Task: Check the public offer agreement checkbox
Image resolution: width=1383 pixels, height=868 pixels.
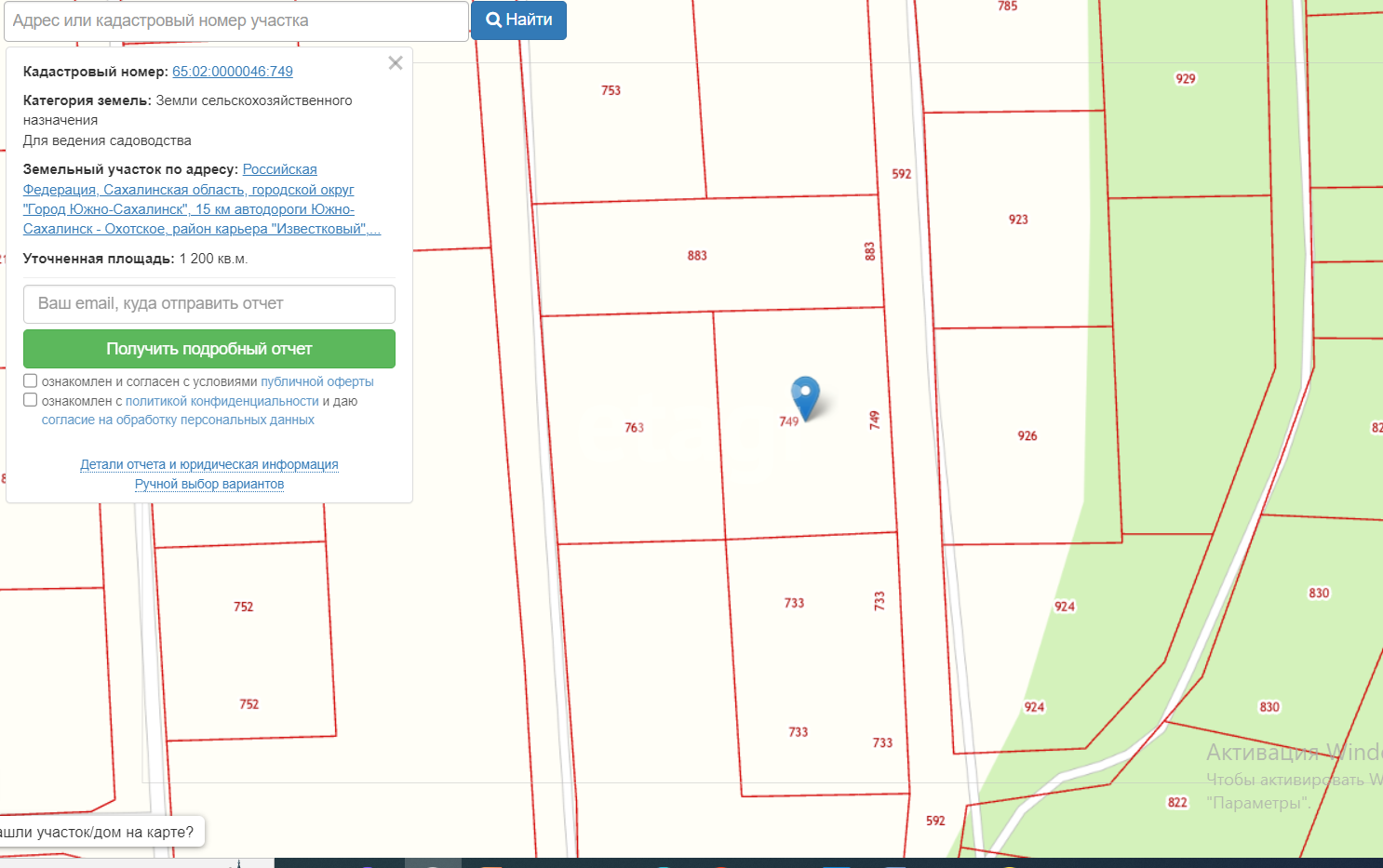Action: pos(31,381)
